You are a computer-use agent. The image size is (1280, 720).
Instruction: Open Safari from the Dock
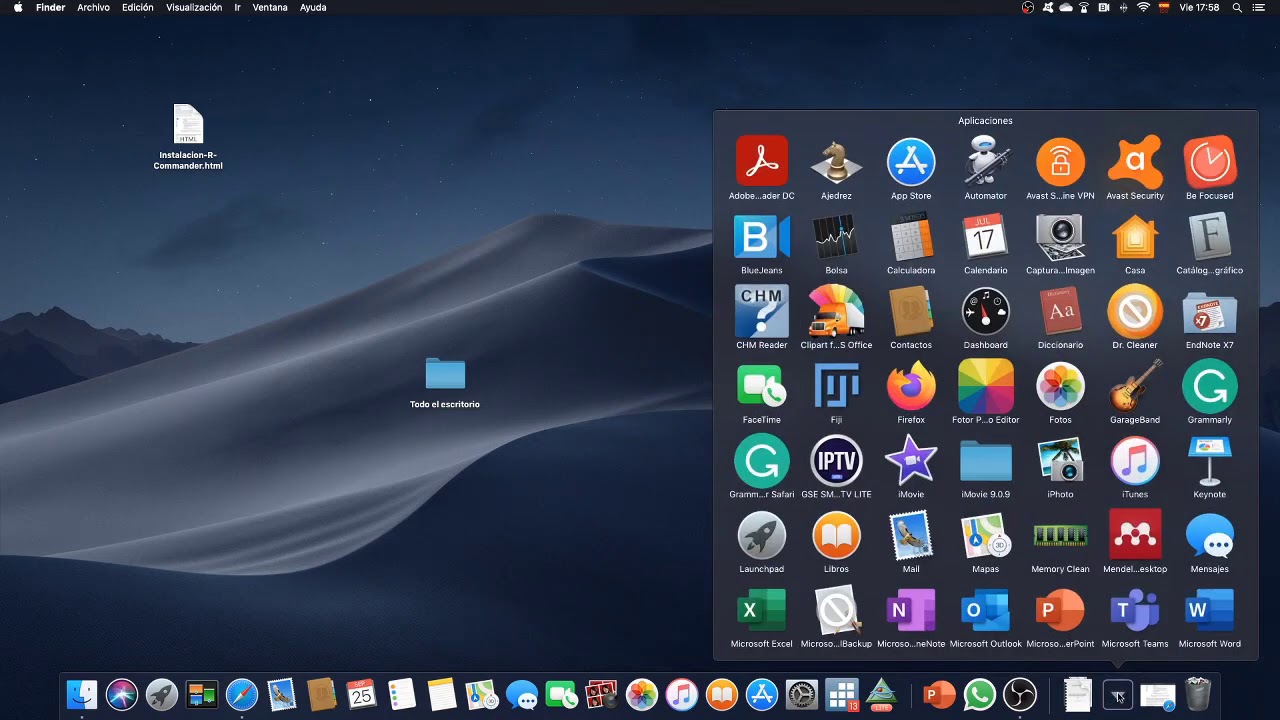pos(242,693)
